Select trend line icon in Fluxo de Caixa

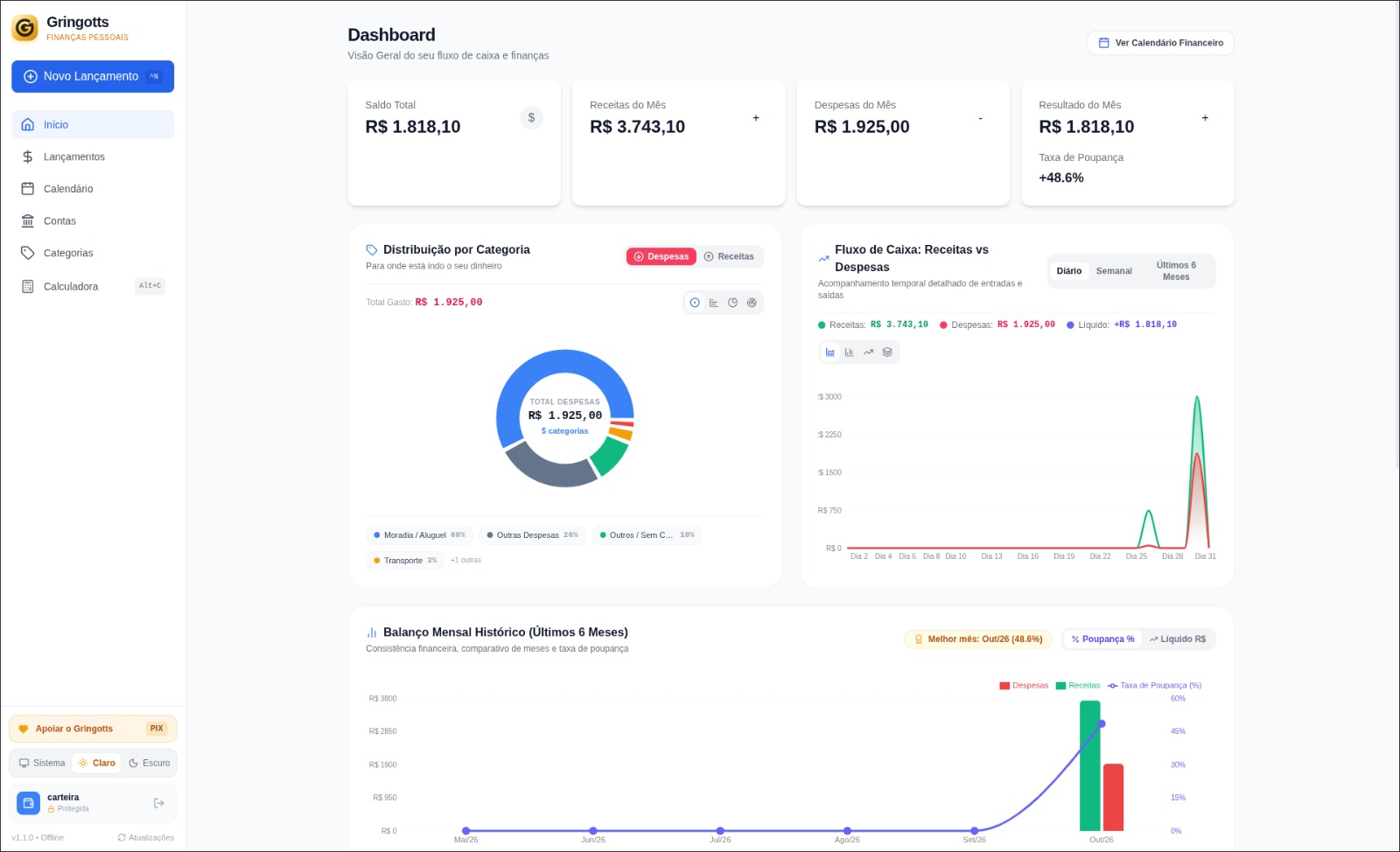(x=868, y=352)
